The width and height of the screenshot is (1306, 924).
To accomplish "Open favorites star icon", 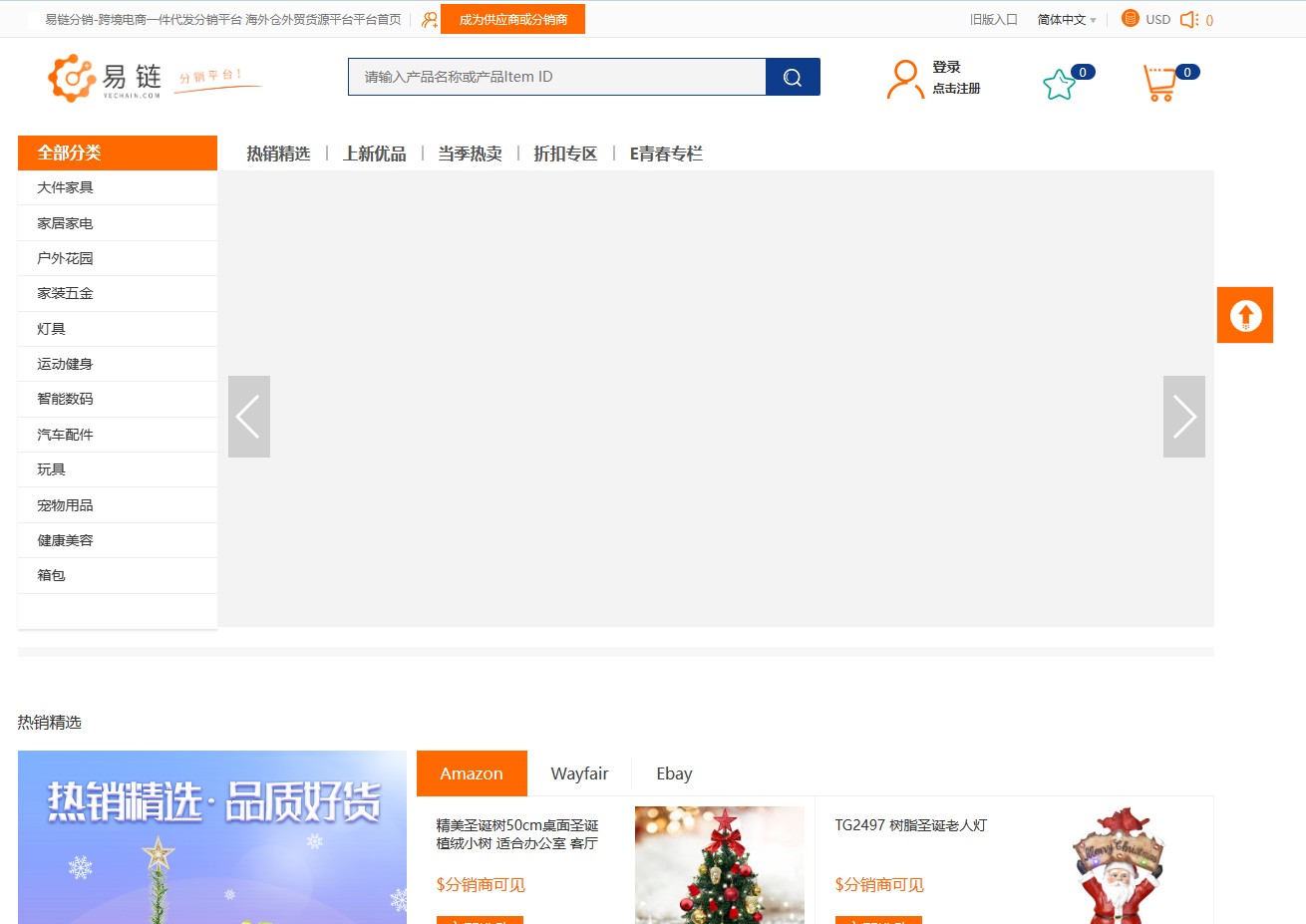I will pos(1059,85).
